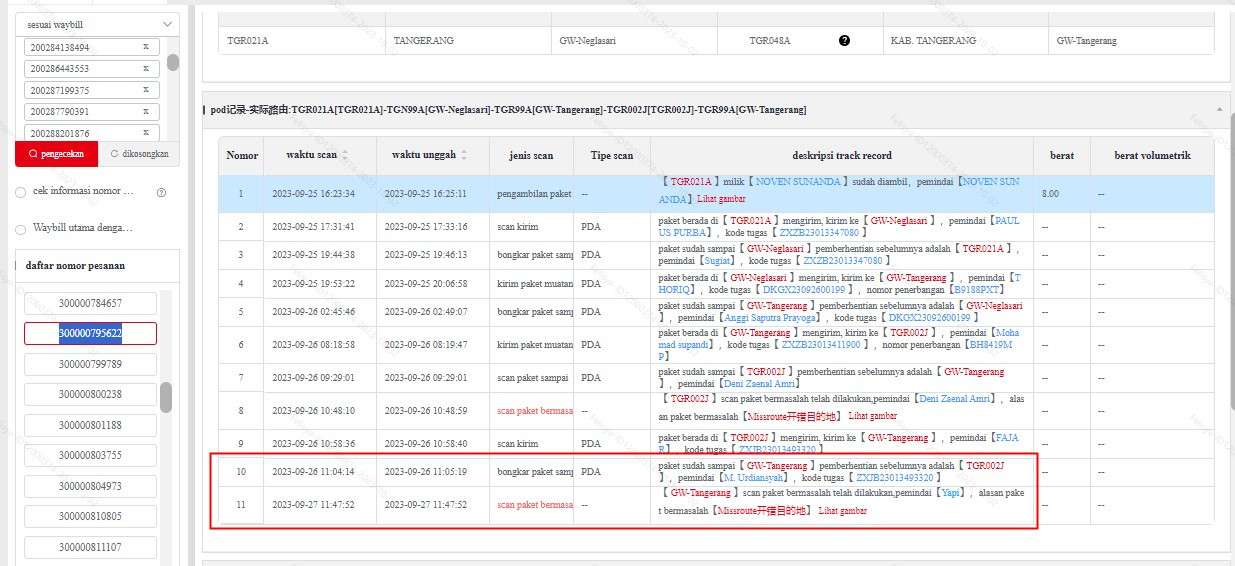Click the dikosongkan reset button
This screenshot has height=566, width=1235.
coord(139,154)
